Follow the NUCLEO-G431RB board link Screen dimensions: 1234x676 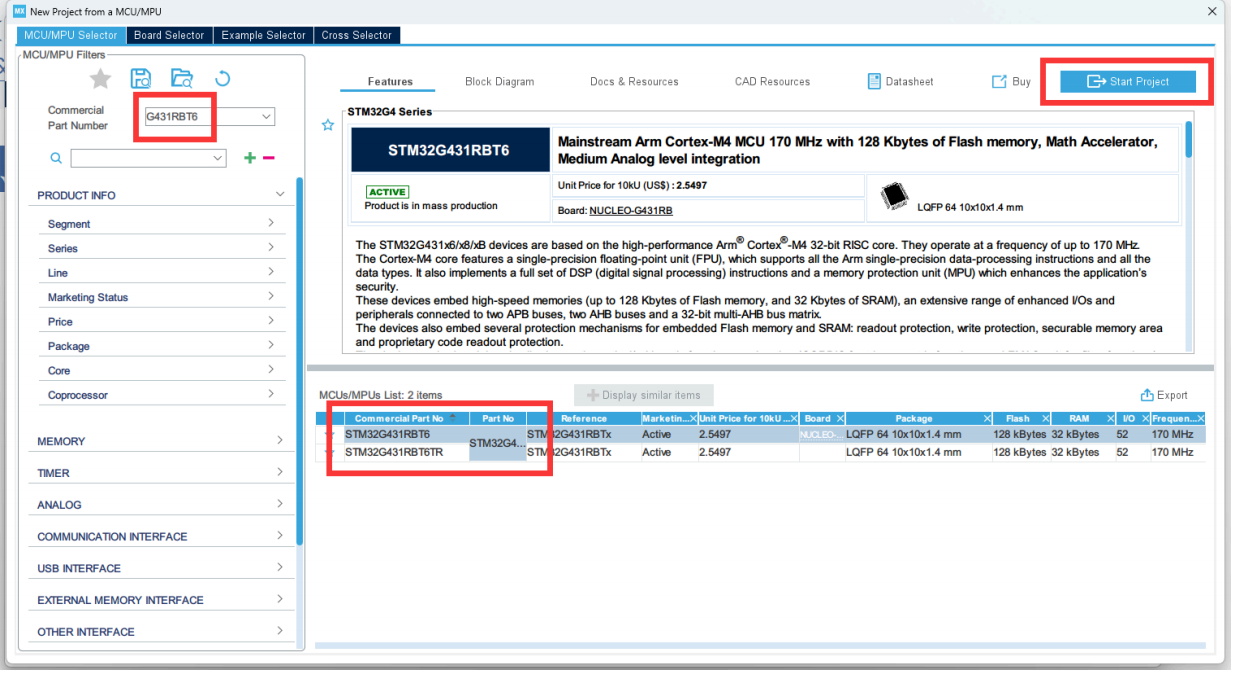pos(630,211)
